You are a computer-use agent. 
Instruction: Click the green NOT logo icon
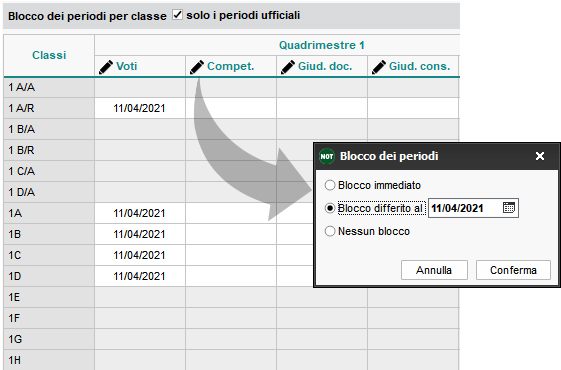click(x=327, y=156)
